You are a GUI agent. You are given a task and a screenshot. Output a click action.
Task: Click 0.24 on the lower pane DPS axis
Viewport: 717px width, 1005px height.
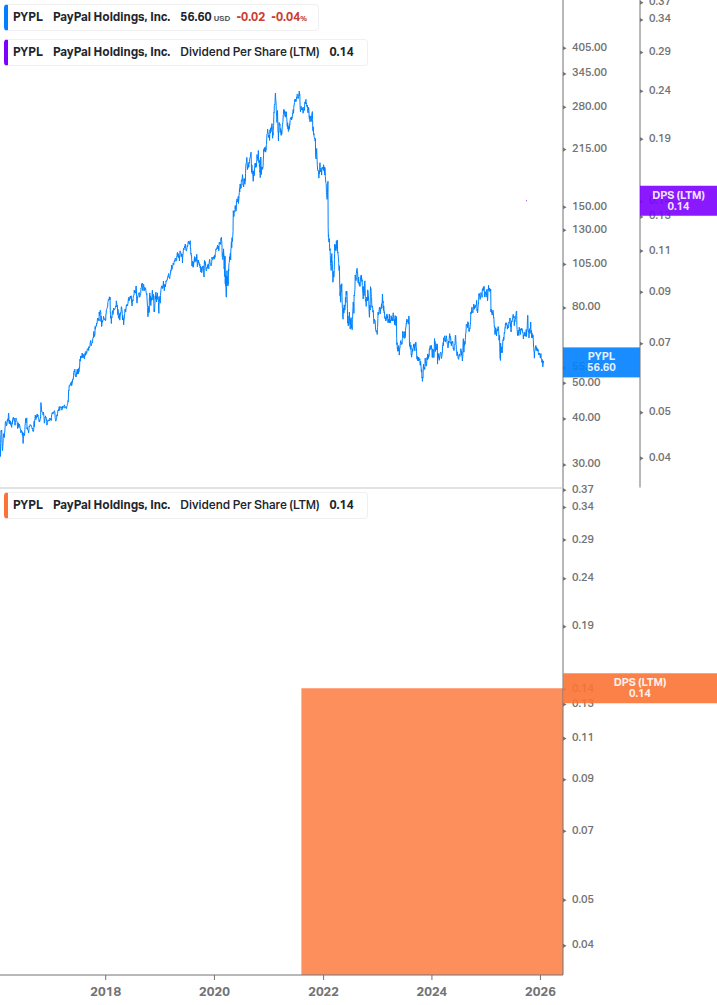click(583, 577)
